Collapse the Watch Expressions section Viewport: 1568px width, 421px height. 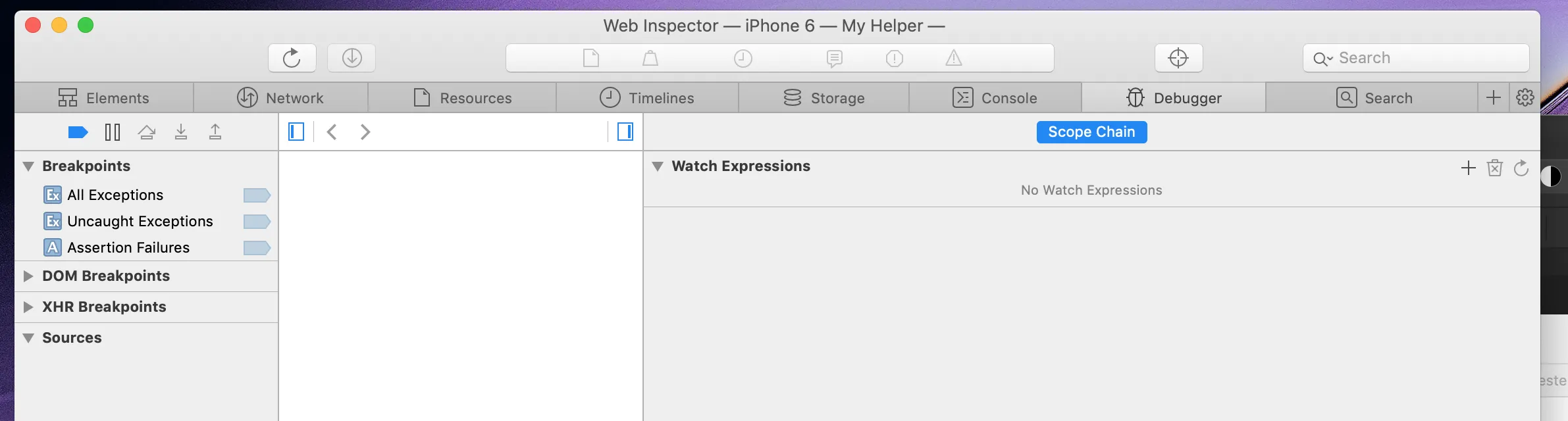click(657, 166)
